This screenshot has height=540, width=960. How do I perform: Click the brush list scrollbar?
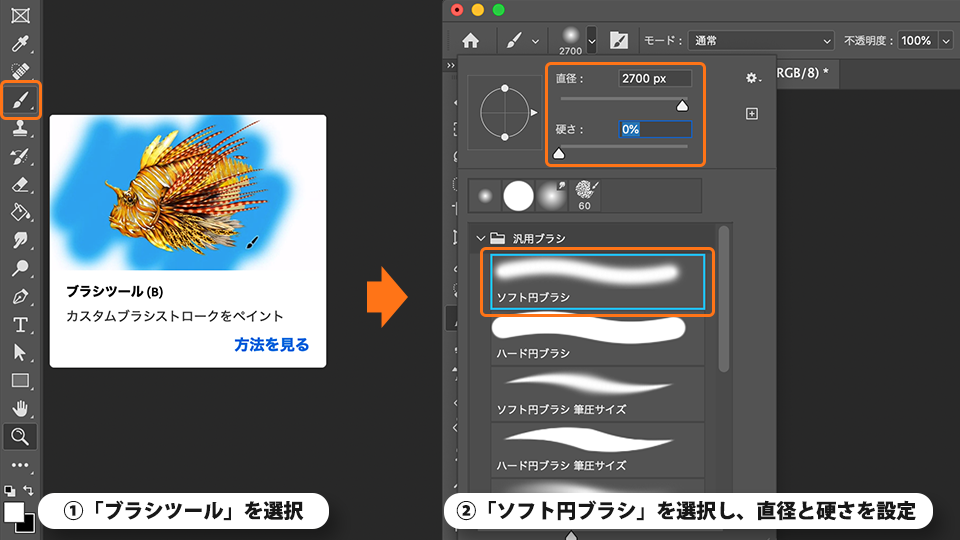pyautogui.click(x=724, y=299)
